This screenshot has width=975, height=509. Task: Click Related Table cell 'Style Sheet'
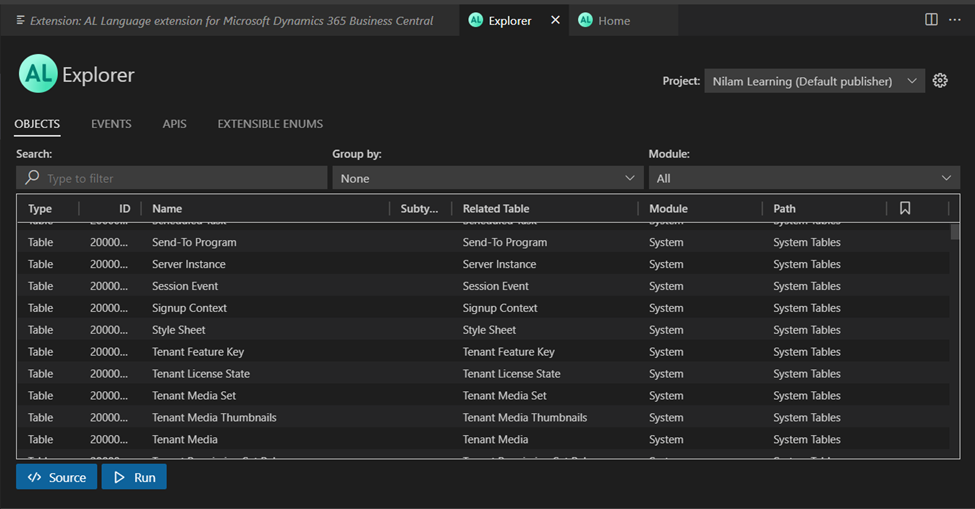489,330
